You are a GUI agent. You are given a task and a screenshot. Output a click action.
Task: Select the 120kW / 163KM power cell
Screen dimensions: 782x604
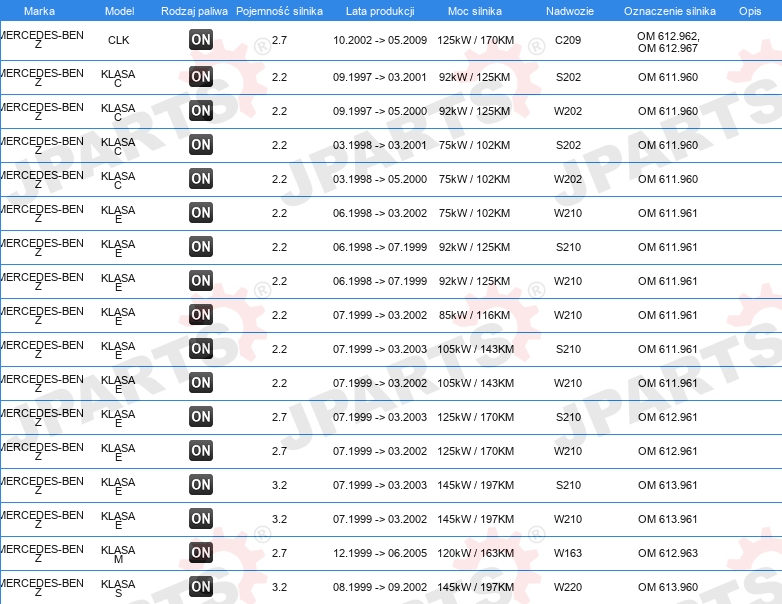tap(475, 553)
